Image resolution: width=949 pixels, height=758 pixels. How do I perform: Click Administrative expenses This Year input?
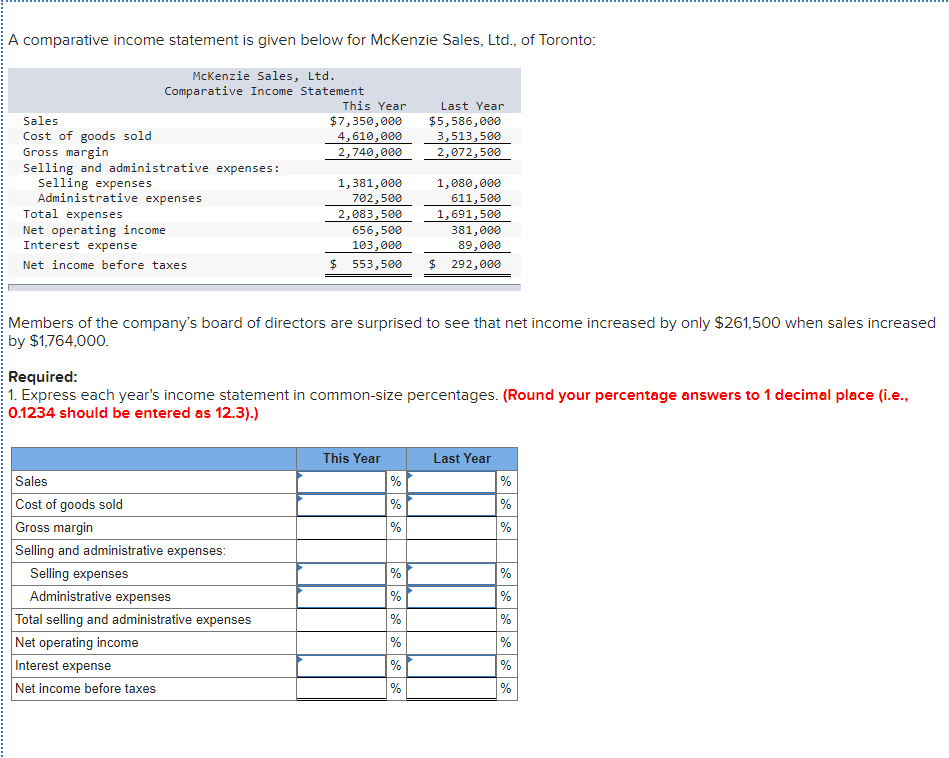pyautogui.click(x=341, y=596)
